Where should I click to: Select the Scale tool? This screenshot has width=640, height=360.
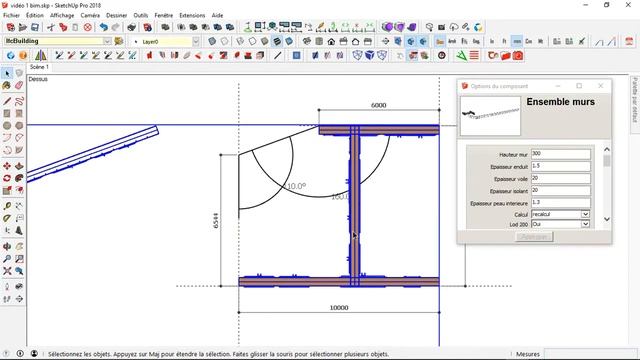coord(7,191)
